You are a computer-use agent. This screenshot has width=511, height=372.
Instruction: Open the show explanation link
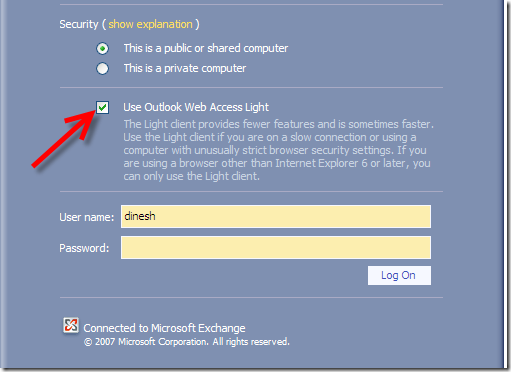[150, 24]
